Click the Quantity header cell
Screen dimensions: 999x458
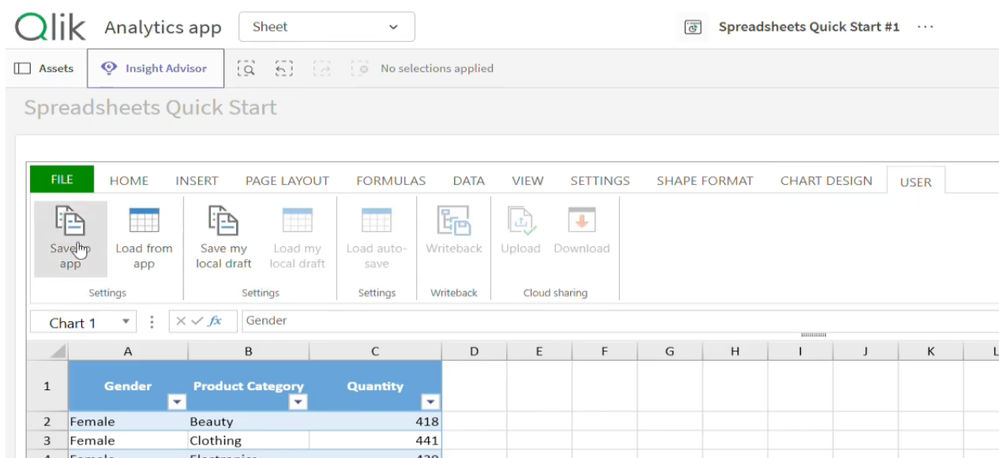375,386
